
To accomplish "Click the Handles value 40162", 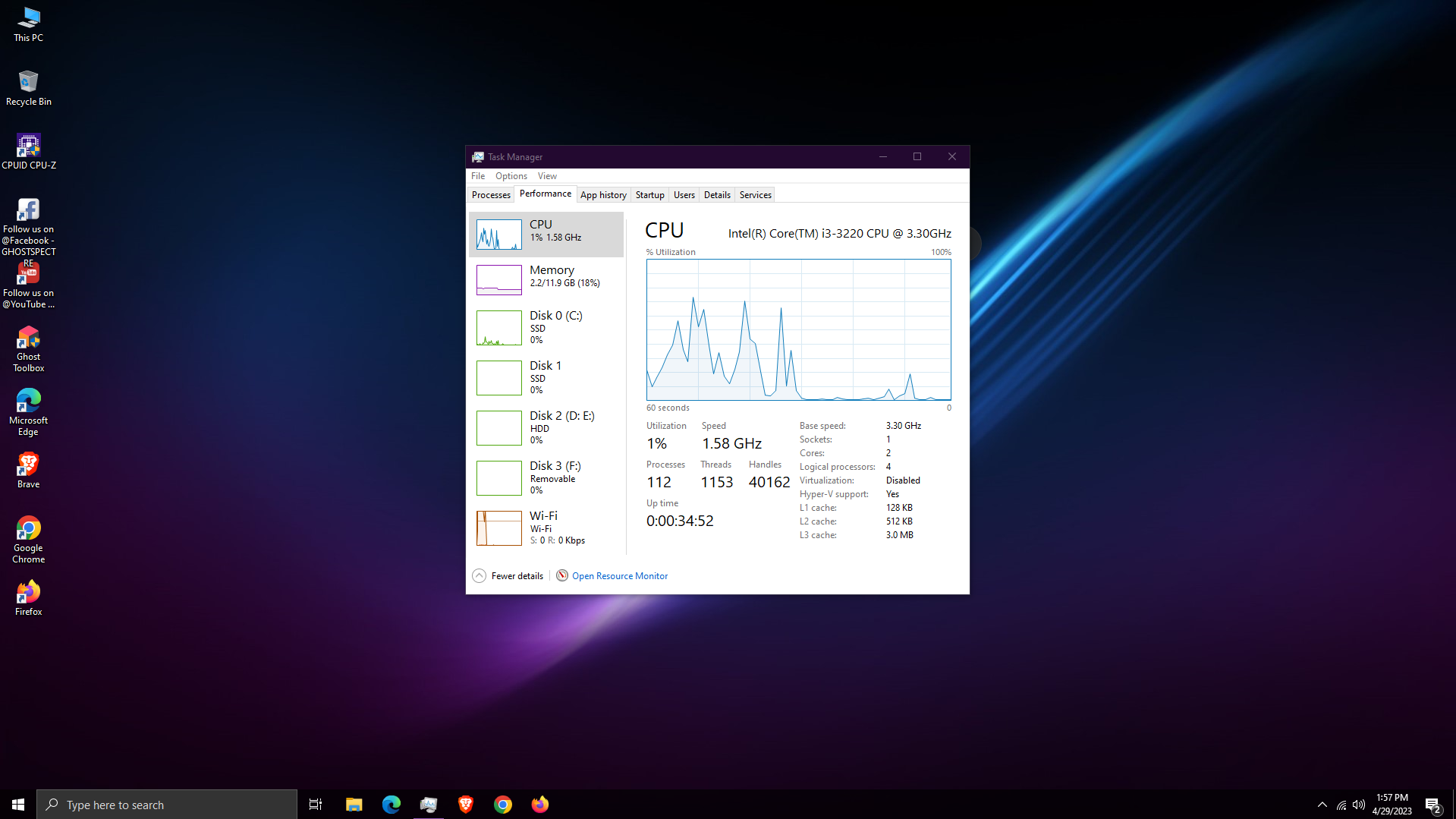I will coord(769,482).
